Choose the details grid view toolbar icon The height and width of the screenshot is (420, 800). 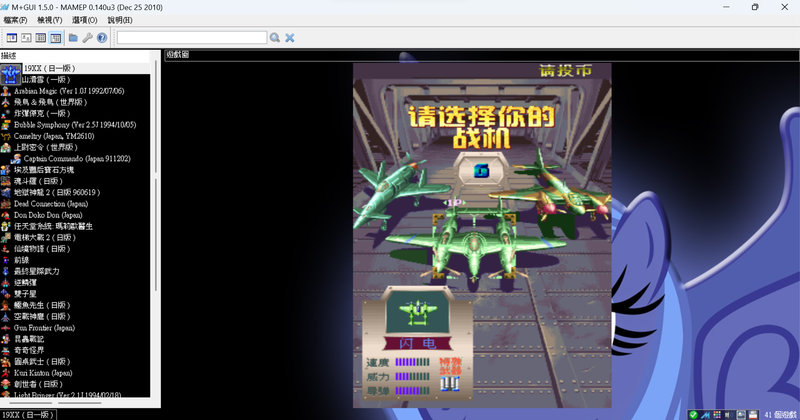pos(41,38)
